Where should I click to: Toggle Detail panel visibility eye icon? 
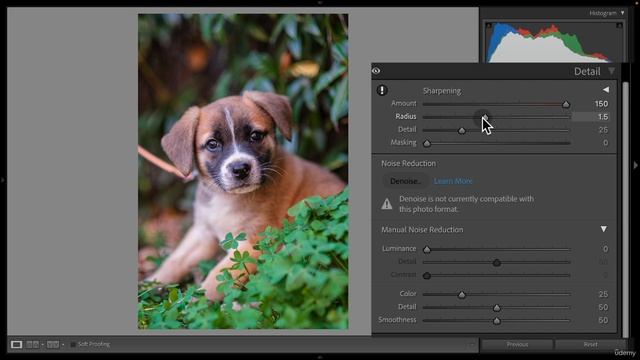(x=376, y=71)
